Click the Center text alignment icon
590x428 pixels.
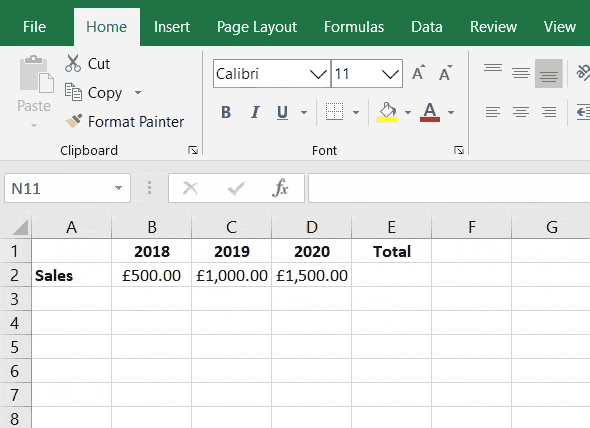(521, 112)
